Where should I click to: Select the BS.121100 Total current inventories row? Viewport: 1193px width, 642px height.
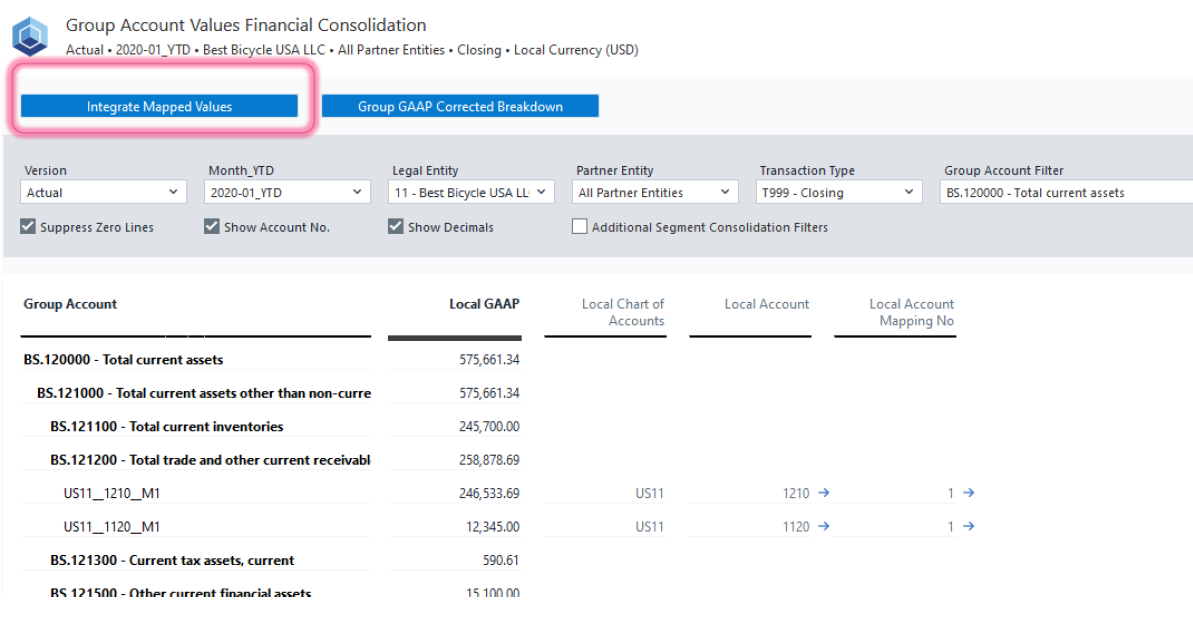point(167,427)
